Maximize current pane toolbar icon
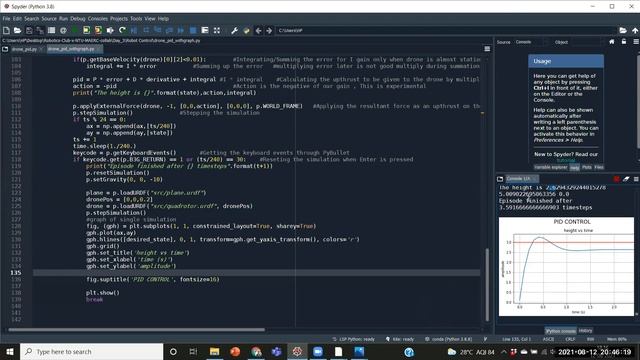This screenshot has height=360, width=640. (217, 30)
